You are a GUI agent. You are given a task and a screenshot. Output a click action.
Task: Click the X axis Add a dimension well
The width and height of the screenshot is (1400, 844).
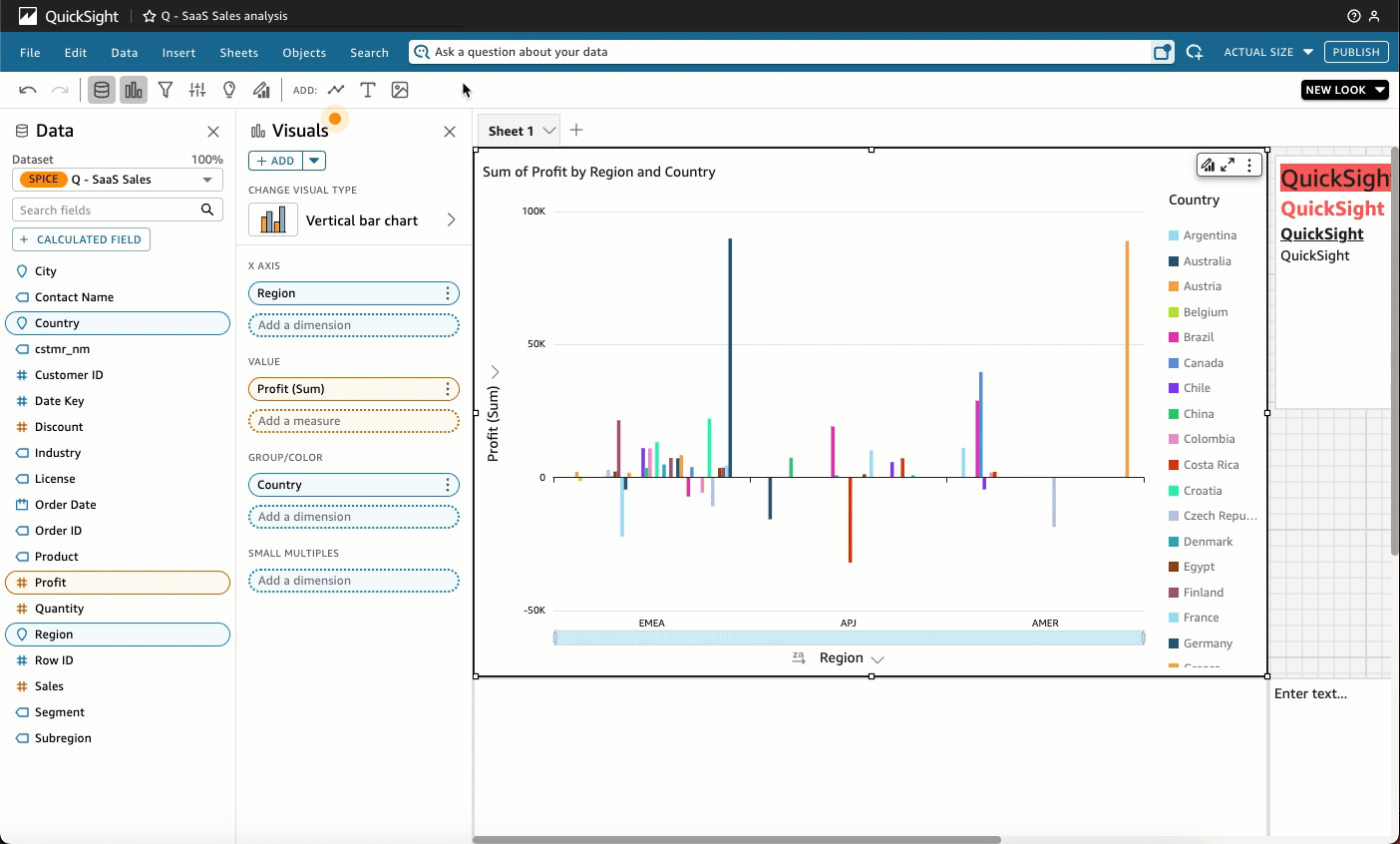(x=354, y=325)
